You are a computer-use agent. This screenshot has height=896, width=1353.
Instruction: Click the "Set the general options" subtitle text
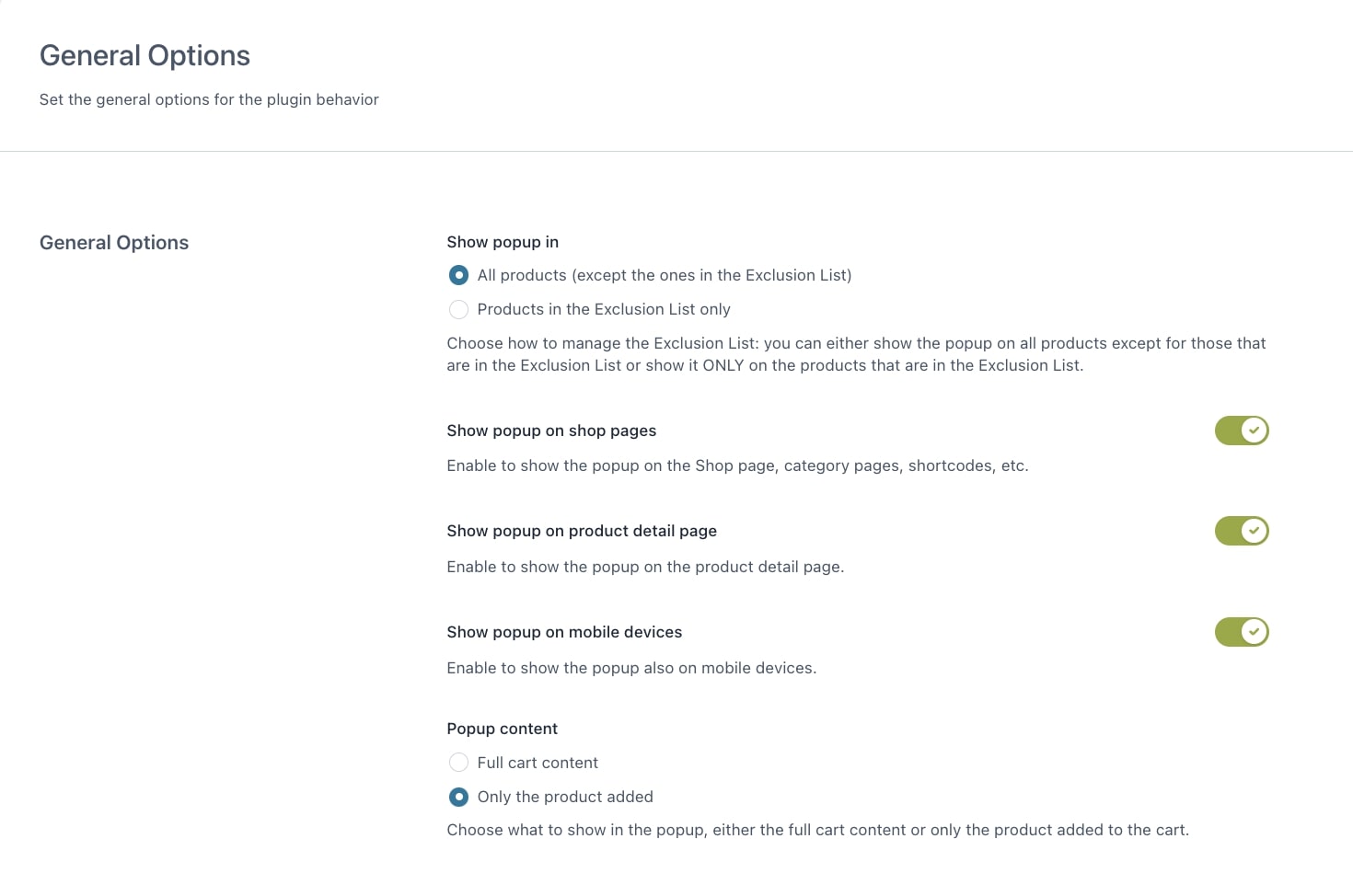(209, 99)
